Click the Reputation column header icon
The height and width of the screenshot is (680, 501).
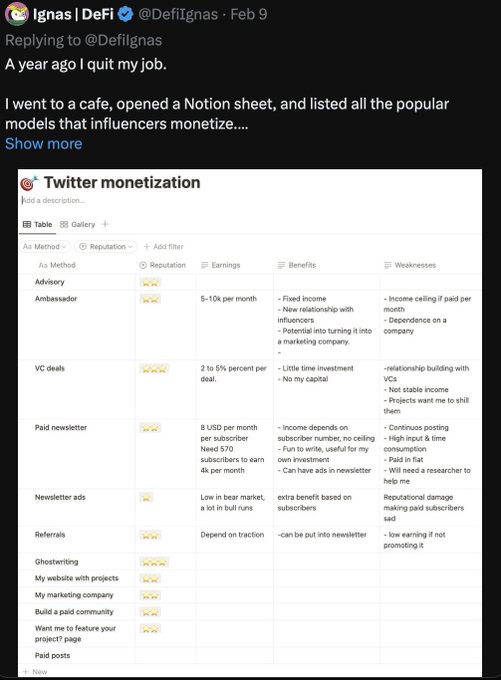(143, 265)
